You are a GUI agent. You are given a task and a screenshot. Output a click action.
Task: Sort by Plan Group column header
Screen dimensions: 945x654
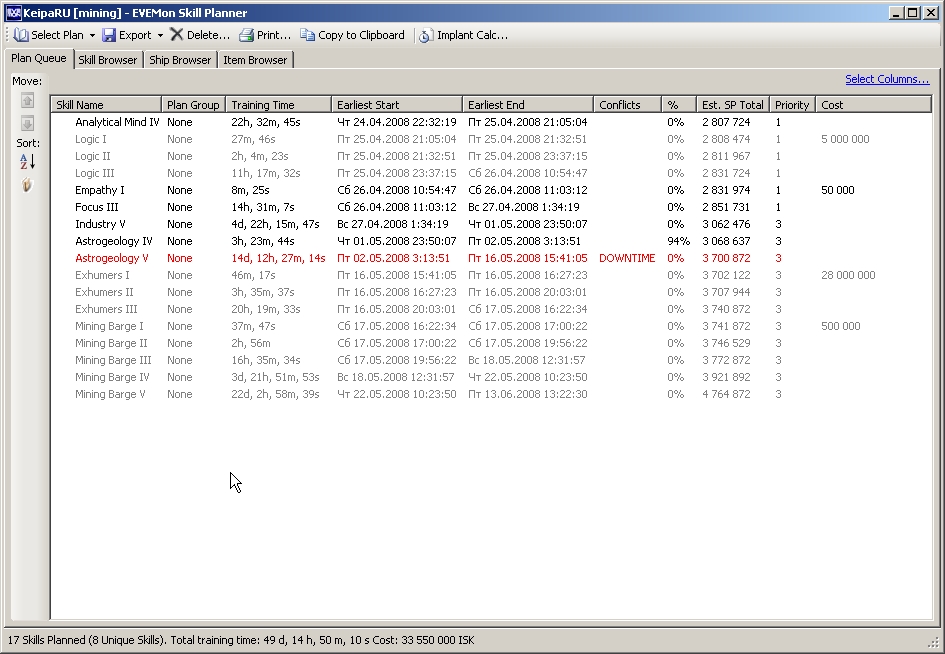coord(193,105)
